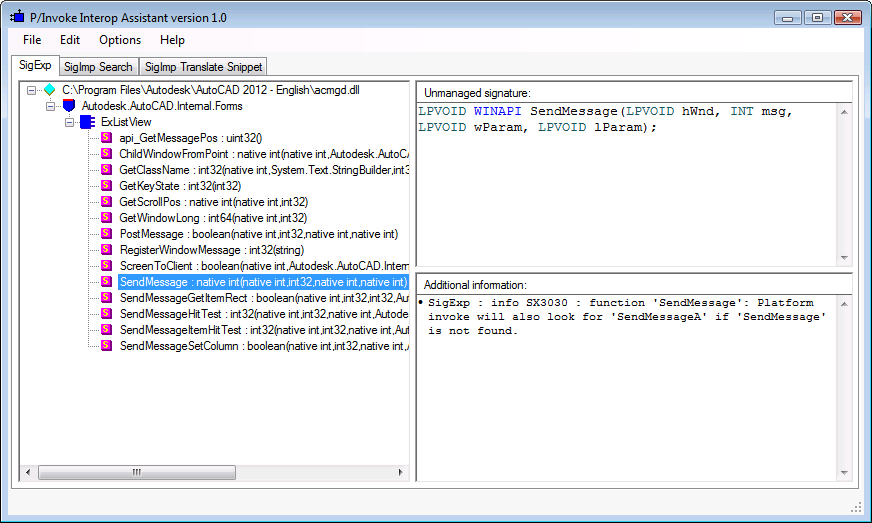Open the File menu

pyautogui.click(x=32, y=40)
